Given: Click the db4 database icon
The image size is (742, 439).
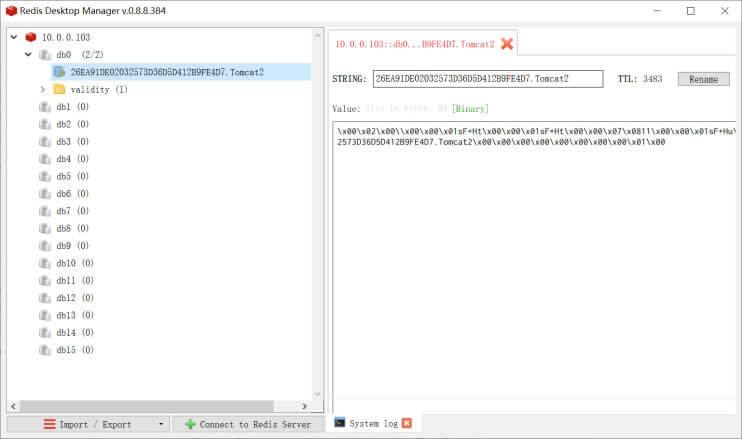Looking at the screenshot, I should coord(45,159).
